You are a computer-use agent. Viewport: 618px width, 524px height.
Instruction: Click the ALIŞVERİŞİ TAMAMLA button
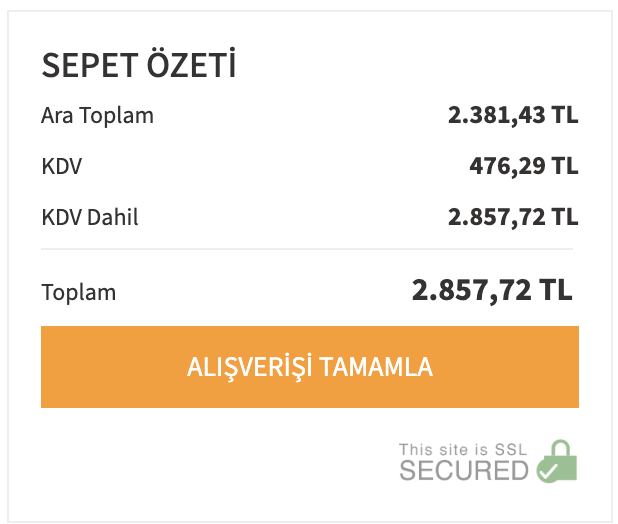click(310, 367)
